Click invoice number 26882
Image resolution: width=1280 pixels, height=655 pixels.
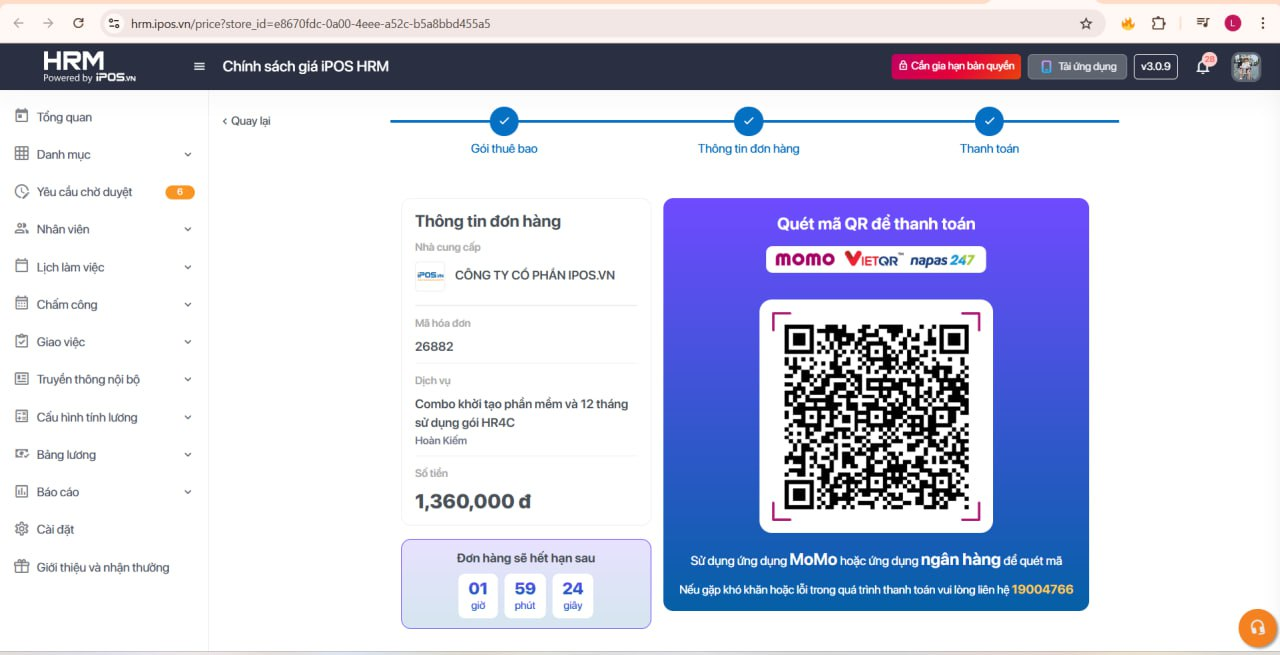(434, 346)
